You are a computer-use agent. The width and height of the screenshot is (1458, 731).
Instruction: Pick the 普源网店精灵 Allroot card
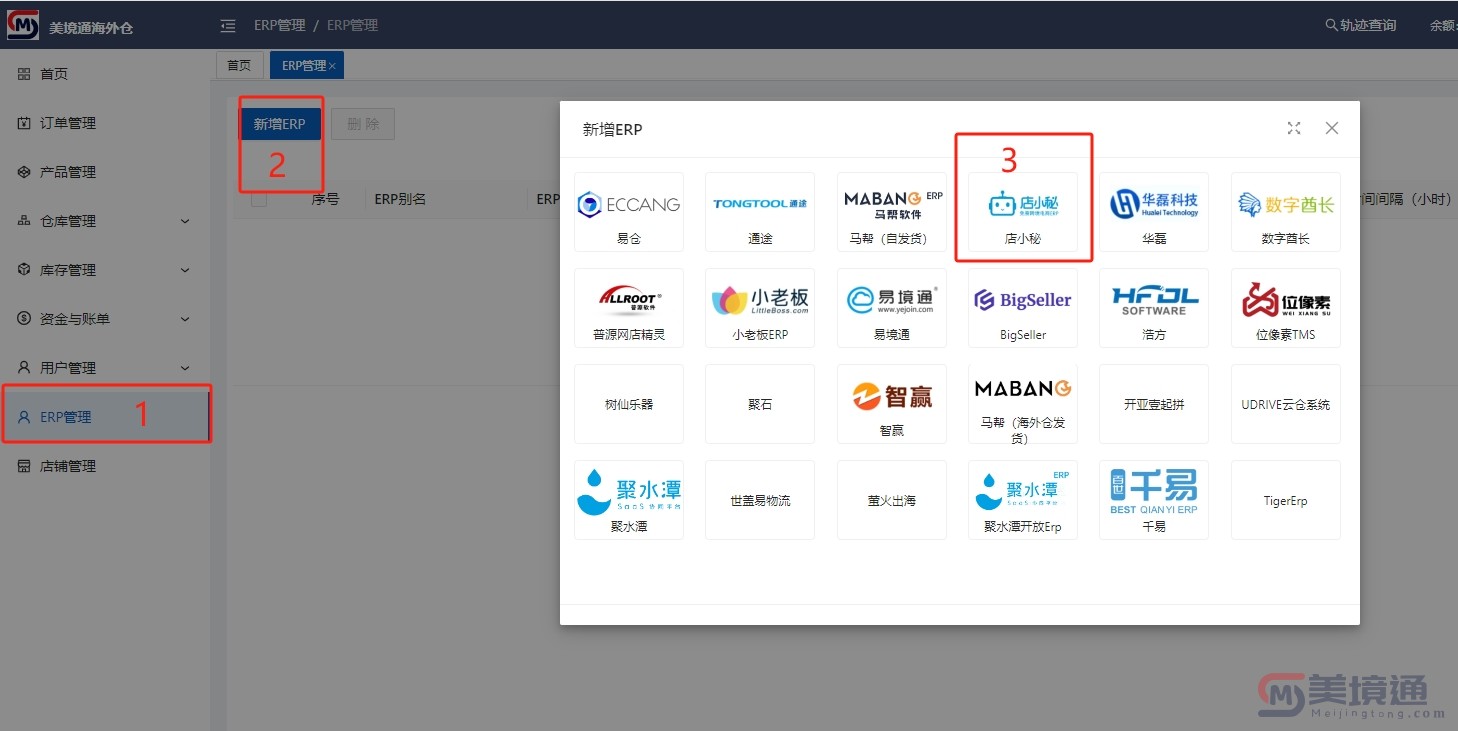[629, 308]
